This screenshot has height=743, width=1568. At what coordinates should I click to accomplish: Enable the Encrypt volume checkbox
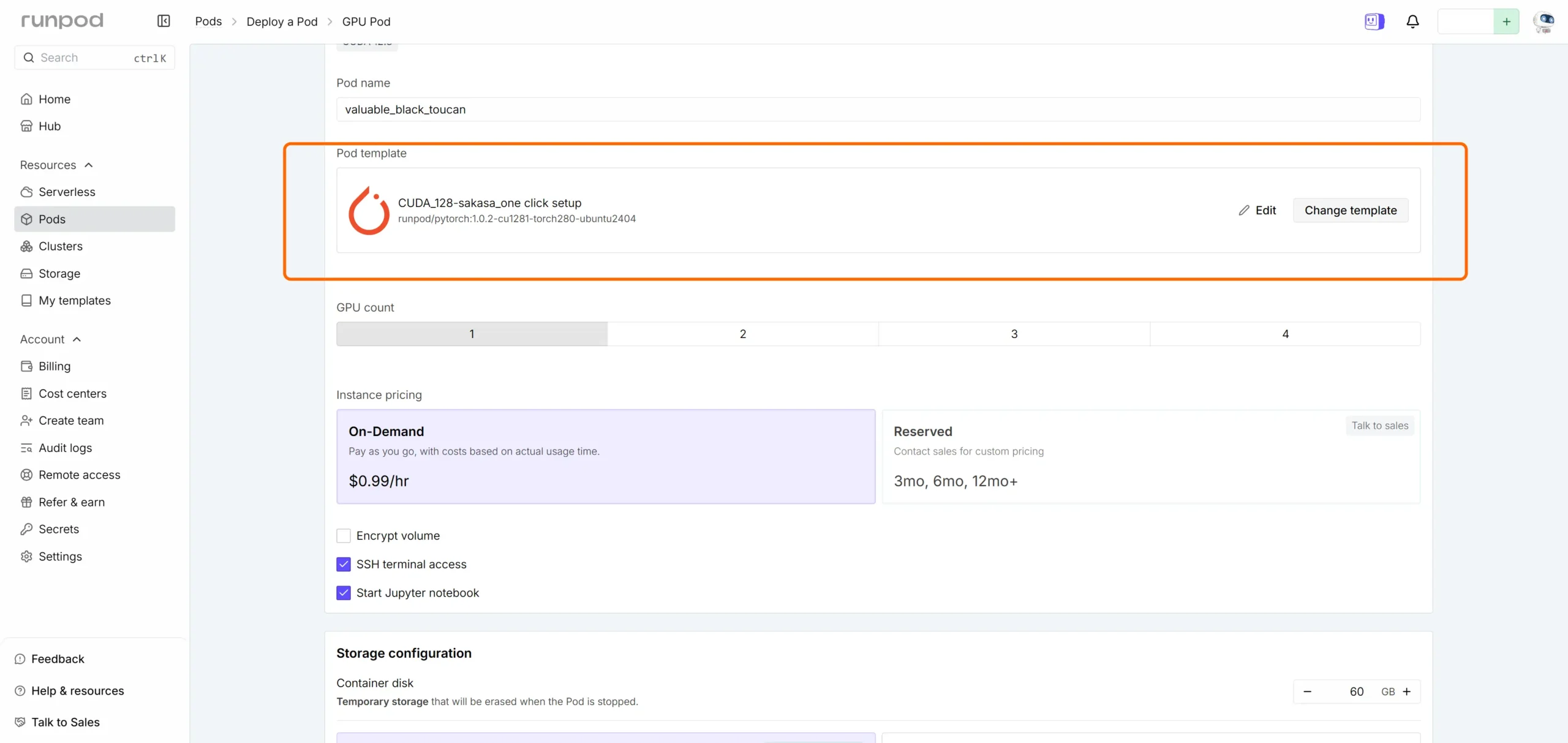pos(344,536)
